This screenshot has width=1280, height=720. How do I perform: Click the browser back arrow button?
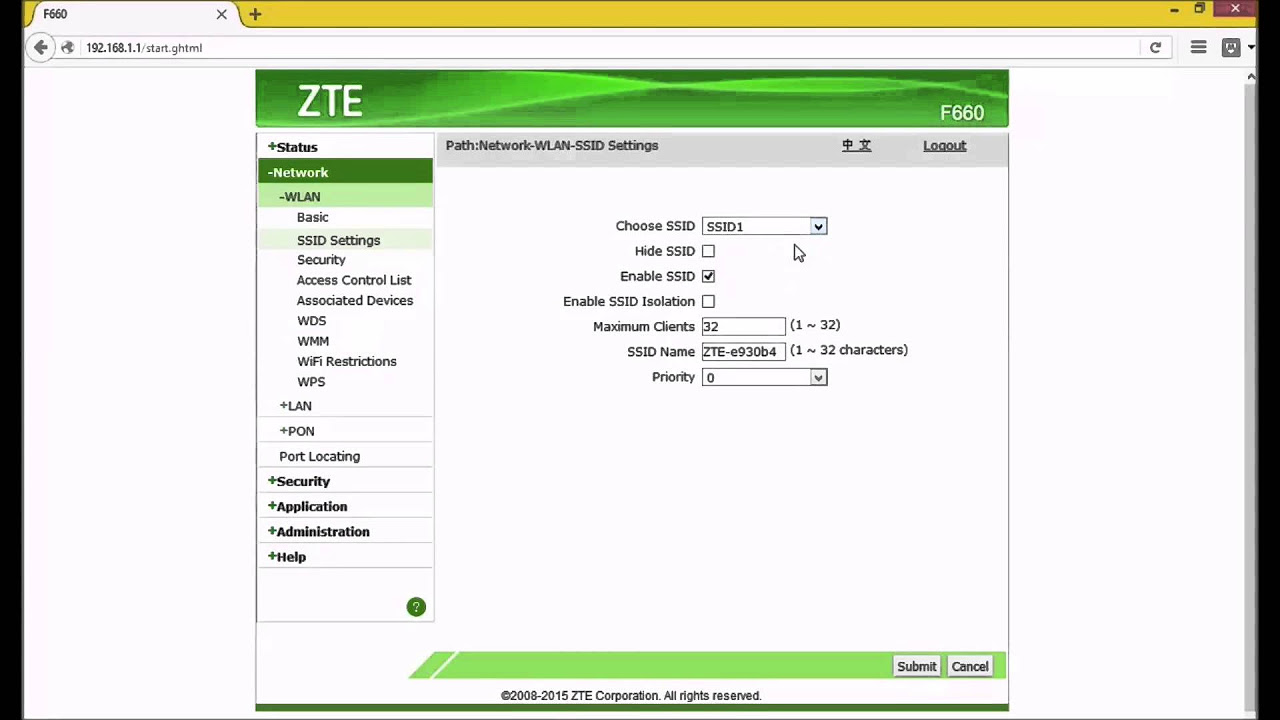(x=40, y=47)
